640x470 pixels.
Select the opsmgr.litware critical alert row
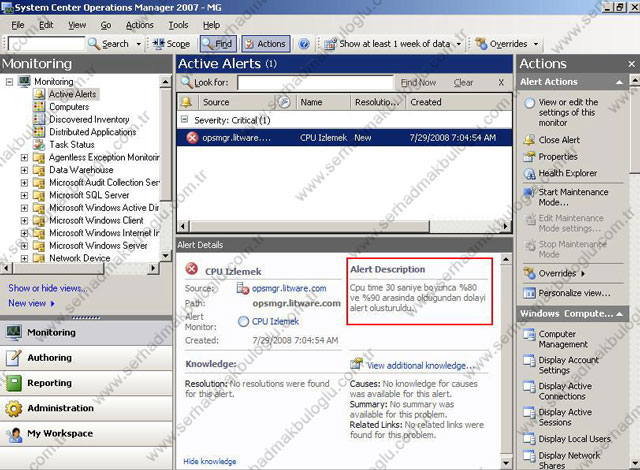pos(344,138)
